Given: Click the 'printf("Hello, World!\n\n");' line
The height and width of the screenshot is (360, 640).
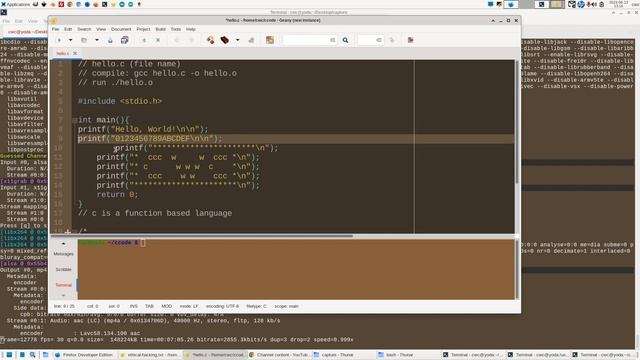Looking at the screenshot, I should pyautogui.click(x=143, y=129).
